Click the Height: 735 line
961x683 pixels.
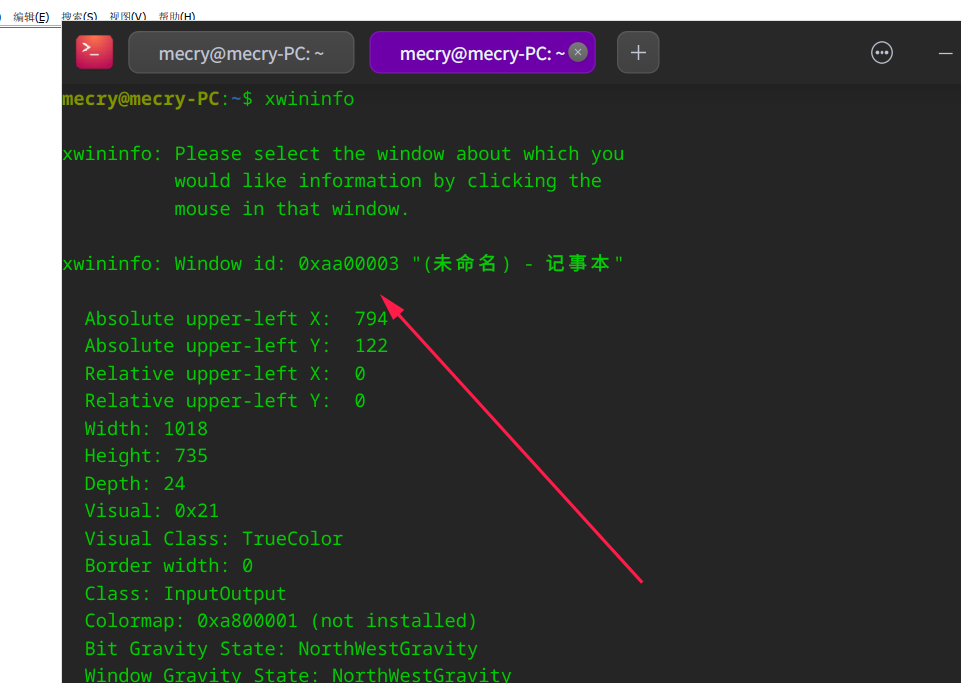pos(146,456)
